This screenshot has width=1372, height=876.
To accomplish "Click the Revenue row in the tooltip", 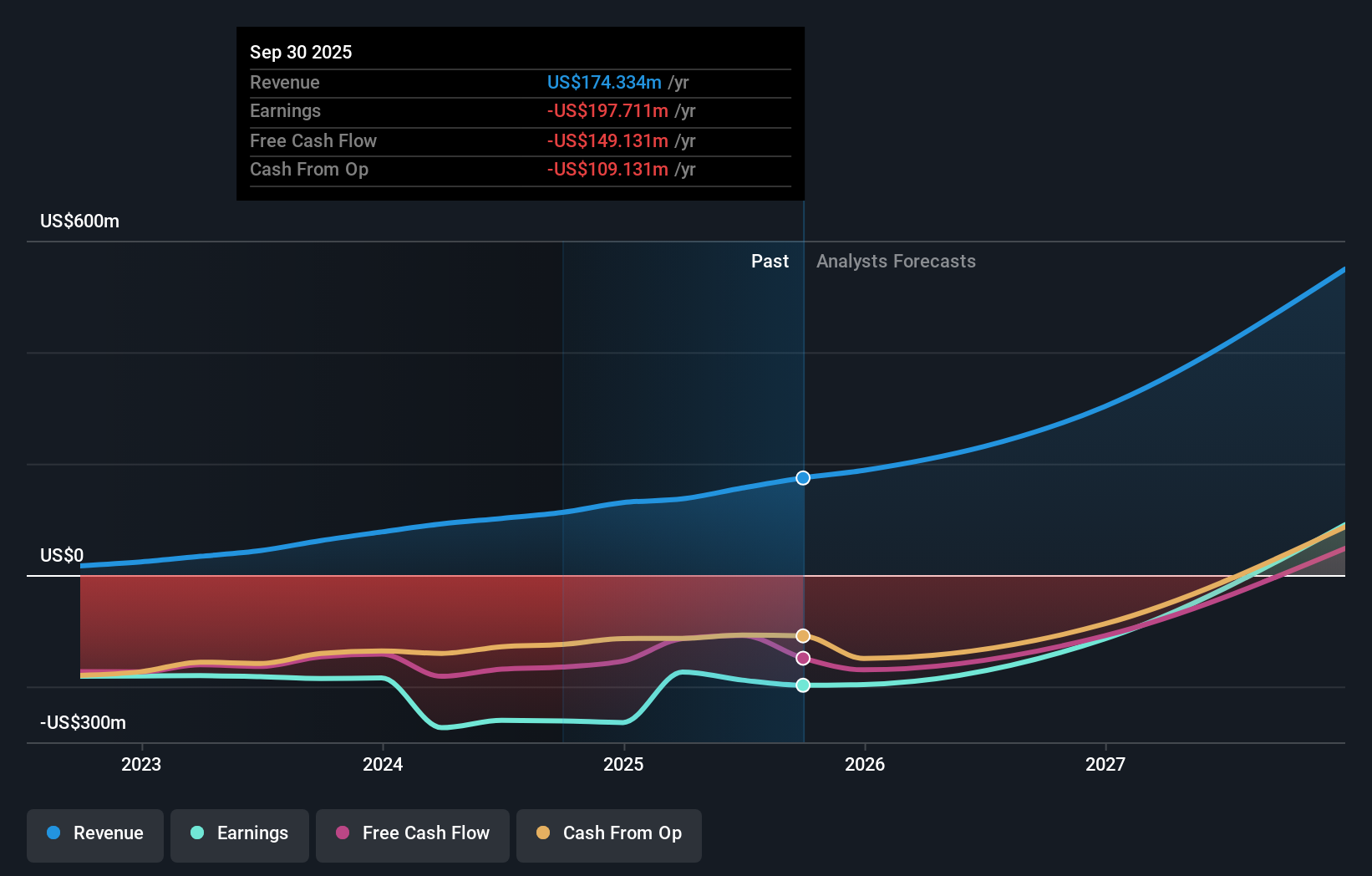I will (520, 82).
